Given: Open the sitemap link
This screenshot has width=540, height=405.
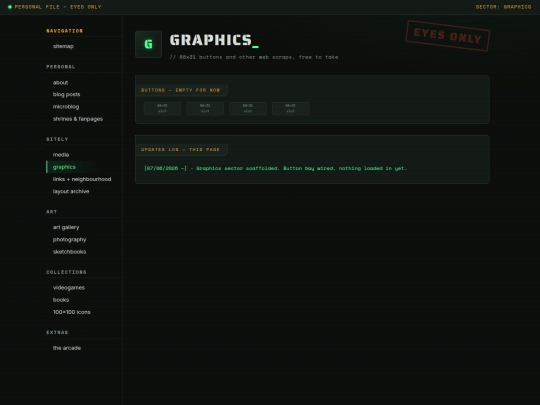Looking at the screenshot, I should 63,46.
